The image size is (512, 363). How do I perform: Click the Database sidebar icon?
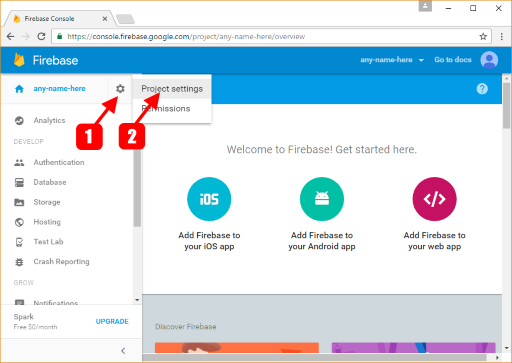click(x=19, y=182)
